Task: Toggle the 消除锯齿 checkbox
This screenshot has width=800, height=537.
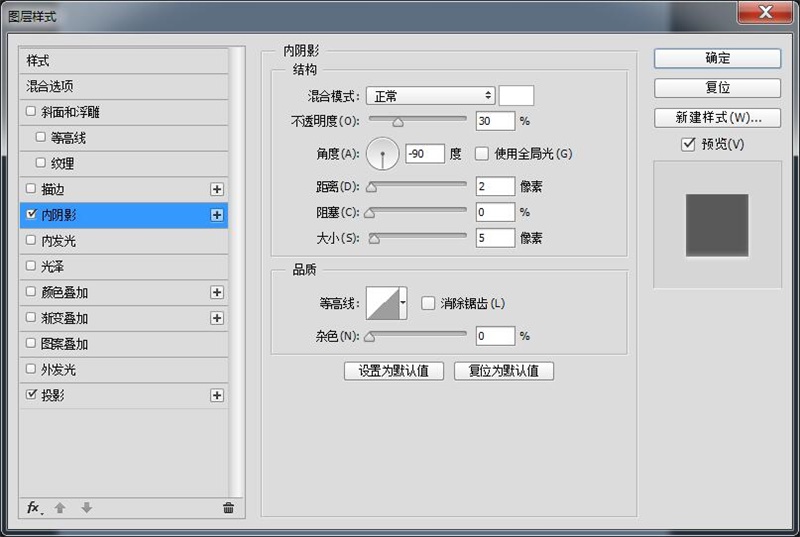Action: (x=428, y=303)
